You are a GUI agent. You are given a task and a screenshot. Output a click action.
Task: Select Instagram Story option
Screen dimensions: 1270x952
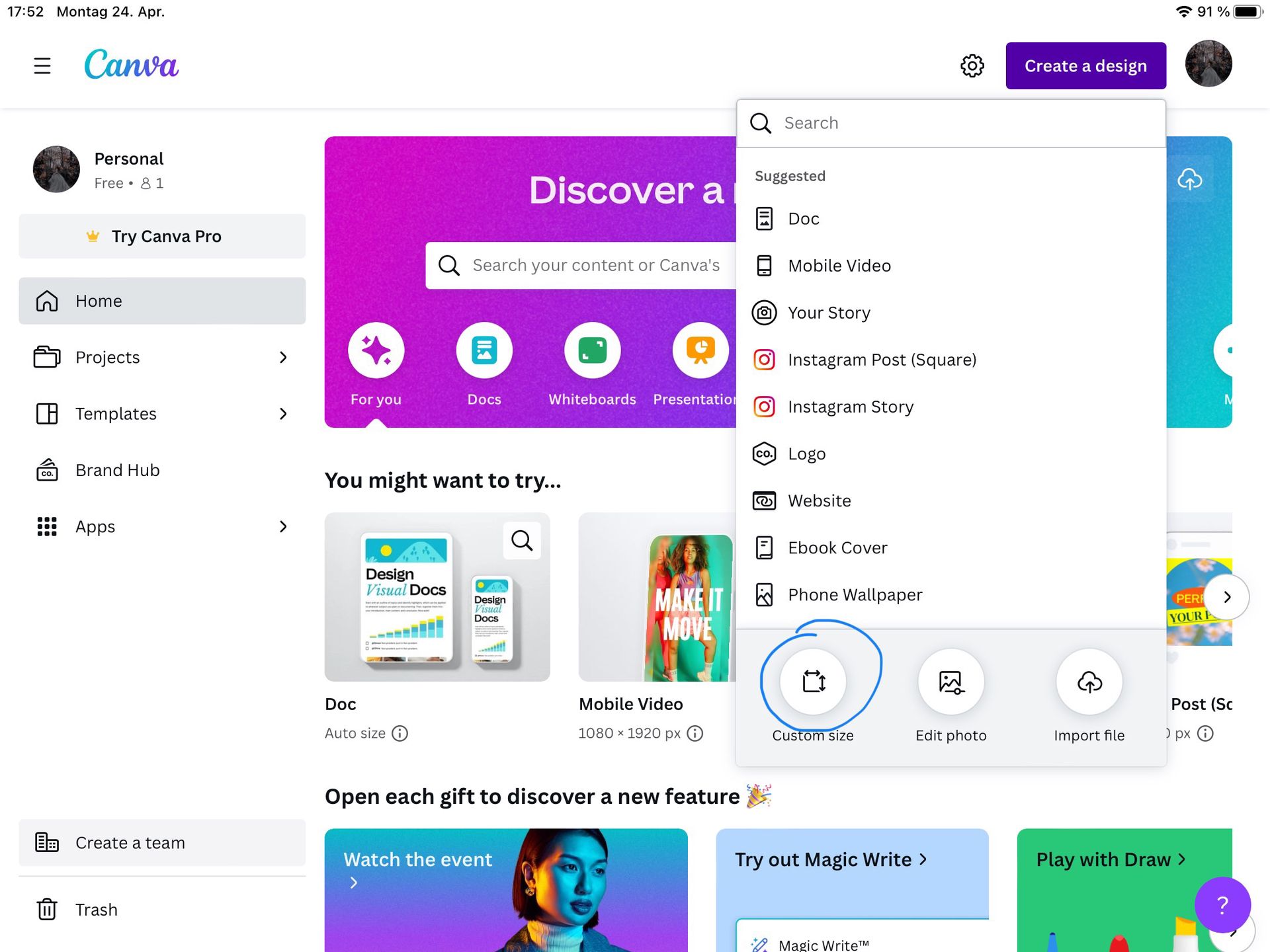[x=951, y=407]
